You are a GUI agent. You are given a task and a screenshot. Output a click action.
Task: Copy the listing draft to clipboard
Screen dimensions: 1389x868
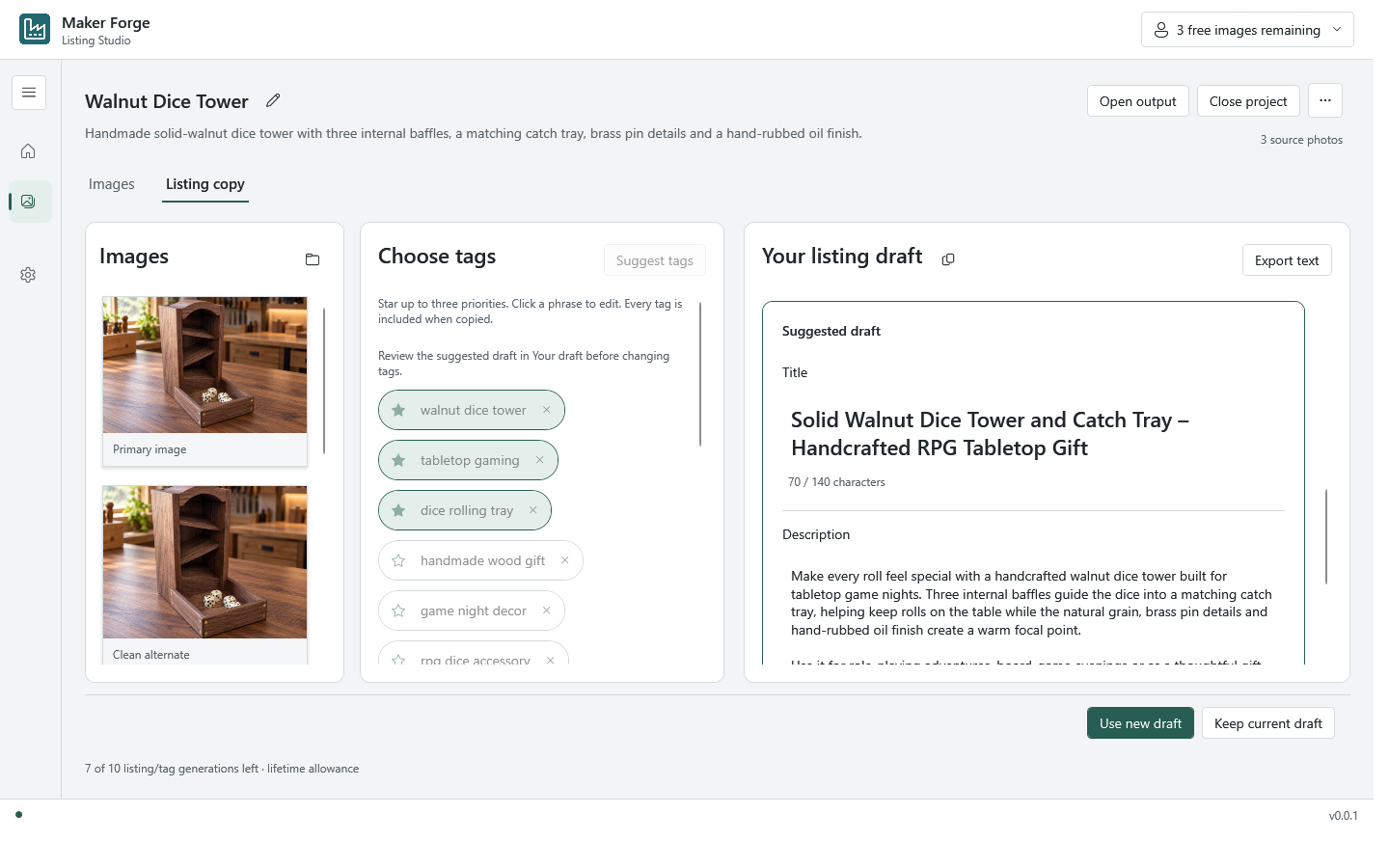(948, 259)
